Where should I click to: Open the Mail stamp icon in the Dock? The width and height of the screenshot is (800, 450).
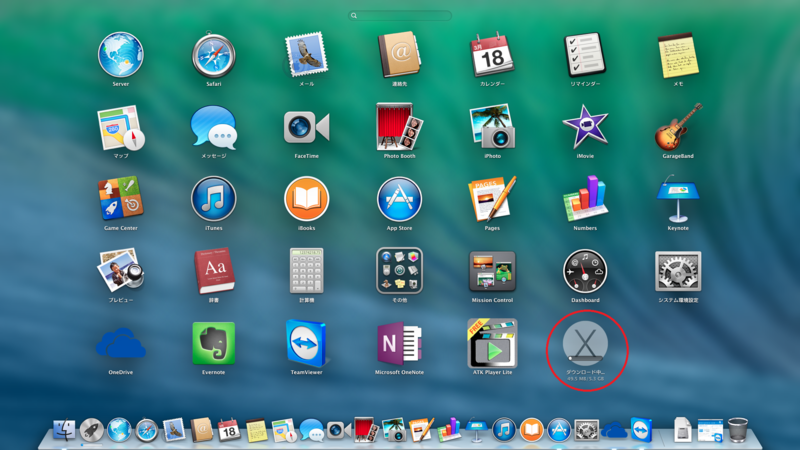[x=174, y=430]
